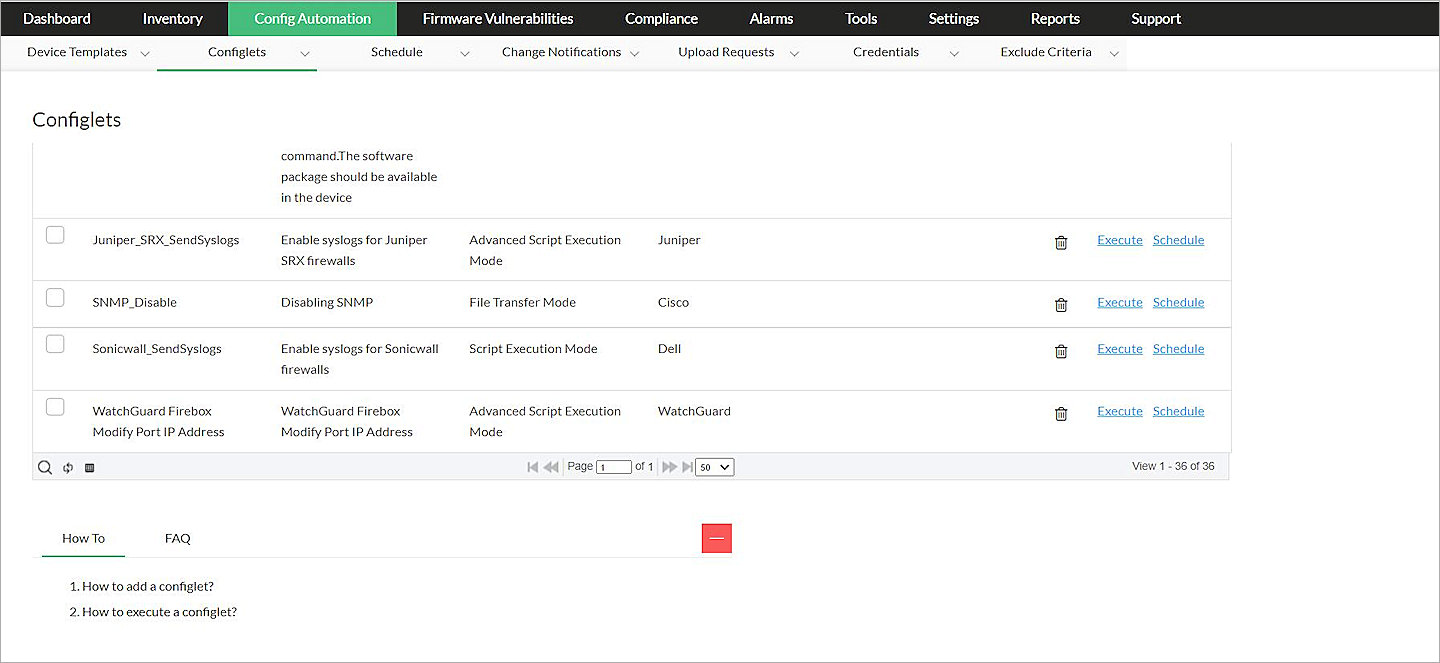Execute the SNMP_Disable configlet
Screen dimensions: 1440x663
coord(1119,302)
